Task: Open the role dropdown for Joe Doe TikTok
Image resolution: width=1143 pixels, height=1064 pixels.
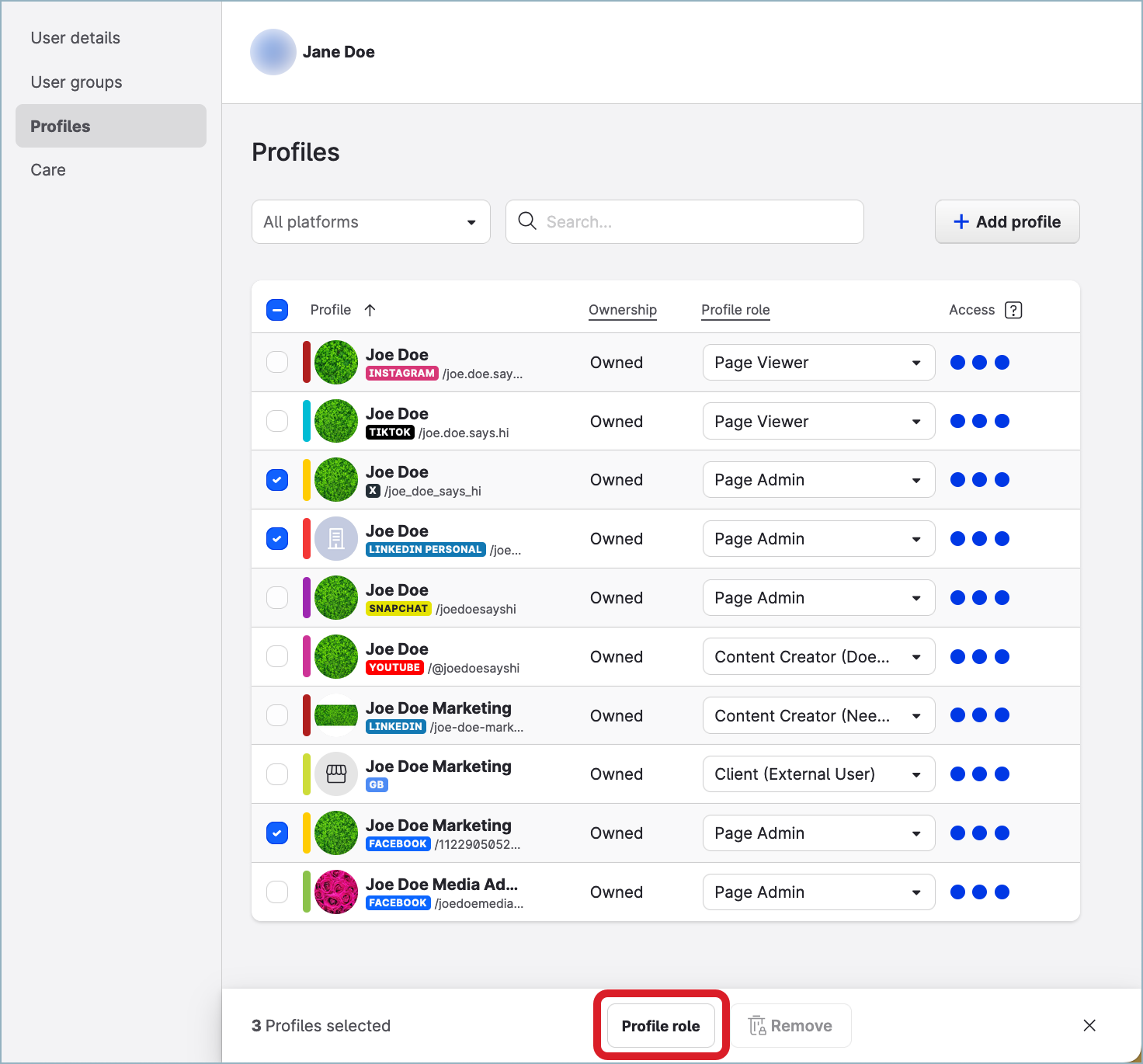Action: point(818,421)
